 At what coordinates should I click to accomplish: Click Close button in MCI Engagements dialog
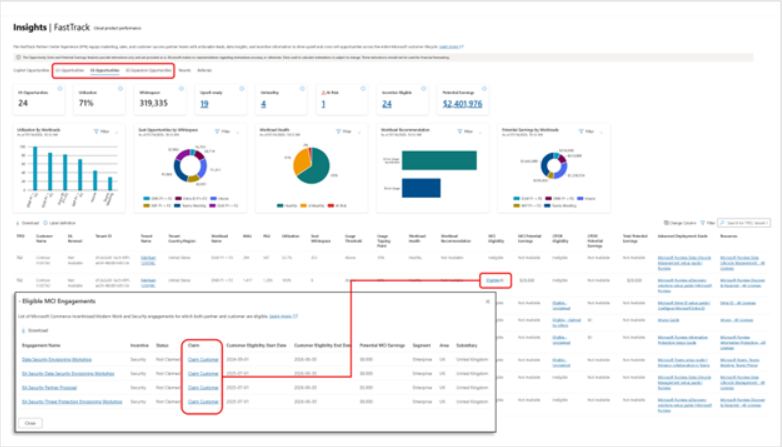click(x=30, y=423)
